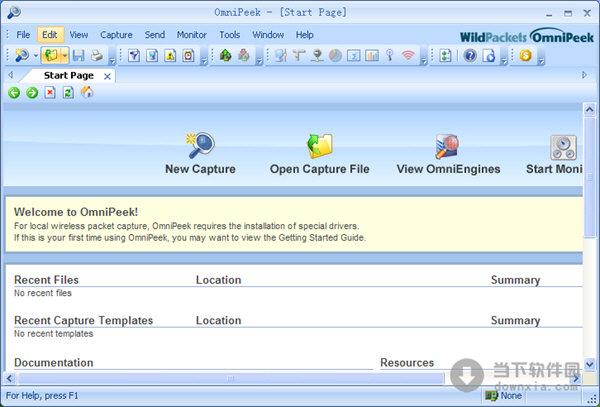Image resolution: width=600 pixels, height=407 pixels.
Task: Open the Capture menu
Action: coord(116,35)
